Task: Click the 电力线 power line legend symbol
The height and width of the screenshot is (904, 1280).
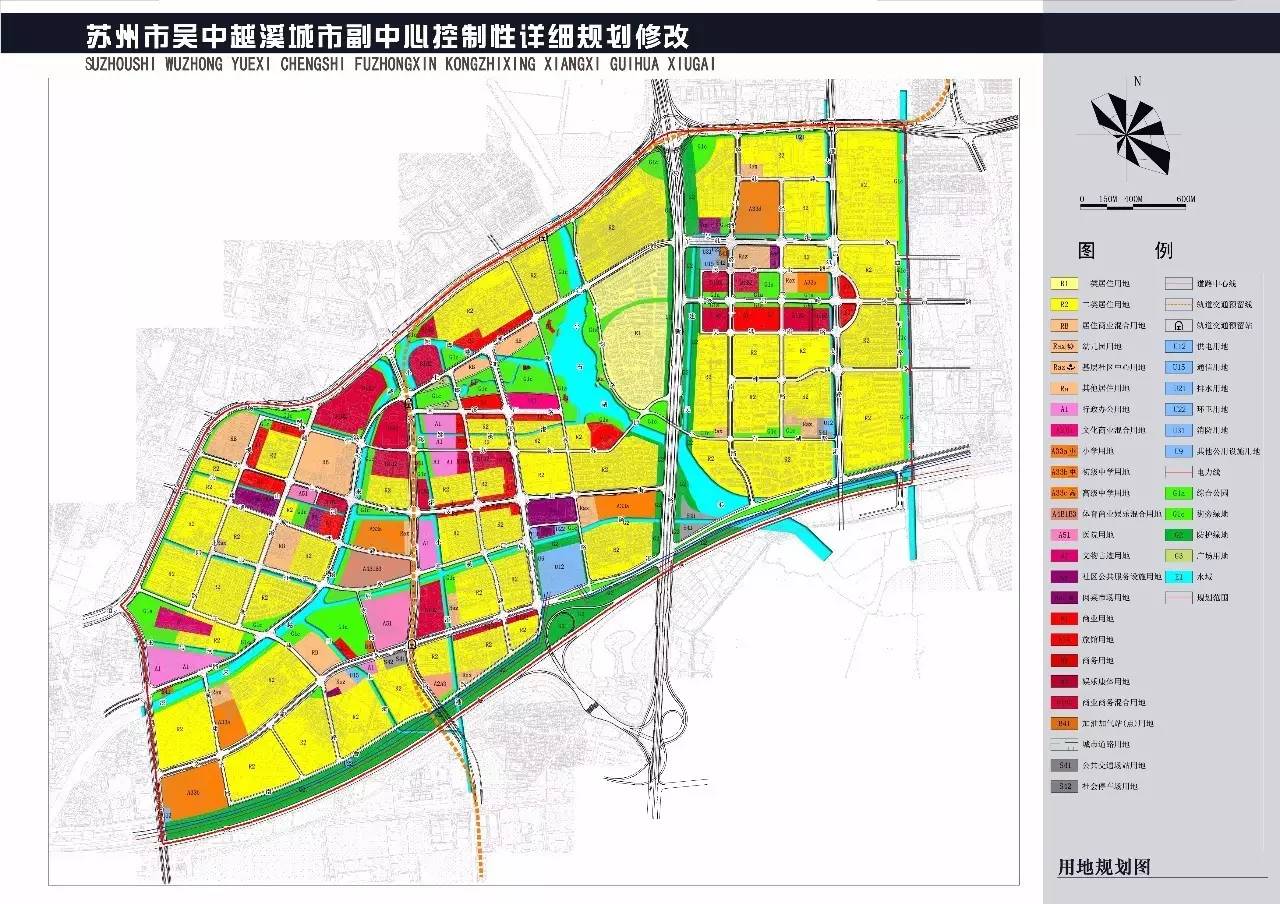Action: (x=1179, y=472)
